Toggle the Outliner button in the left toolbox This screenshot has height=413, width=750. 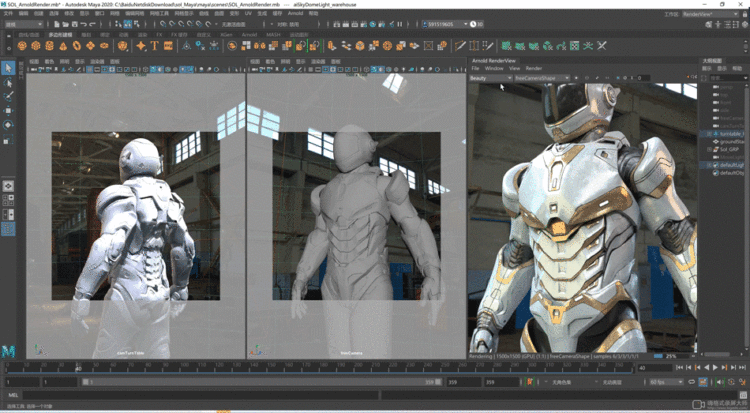pos(8,229)
